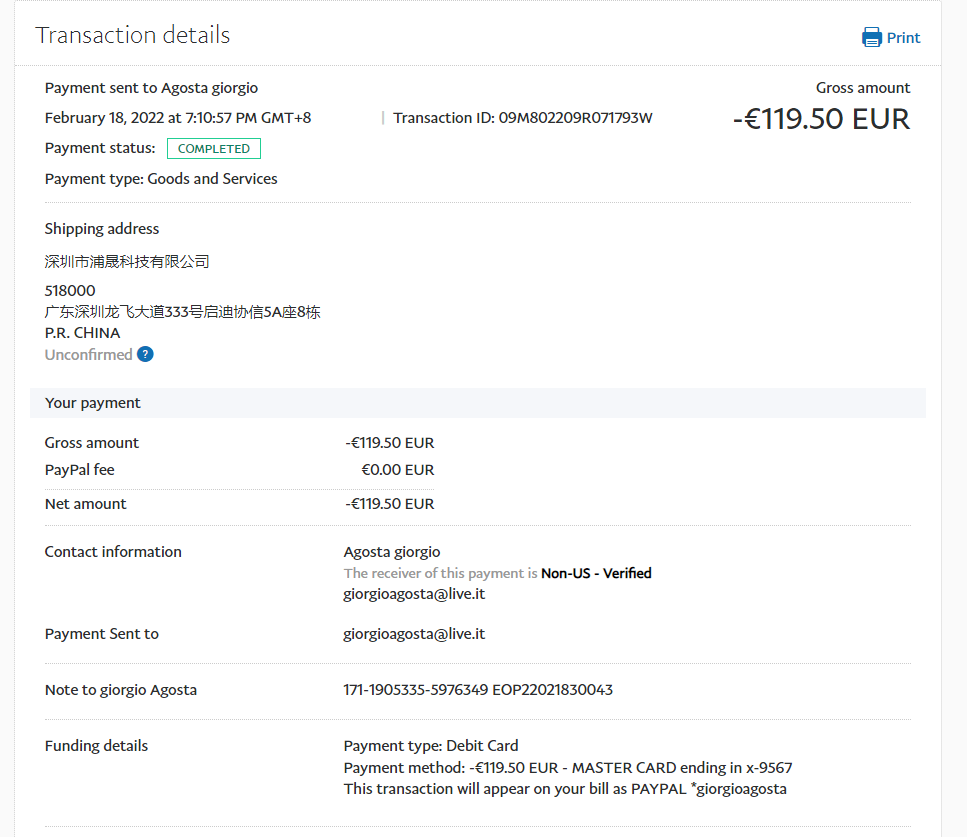The image size is (967, 837).
Task: Click the Net amount value
Action: coord(390,504)
